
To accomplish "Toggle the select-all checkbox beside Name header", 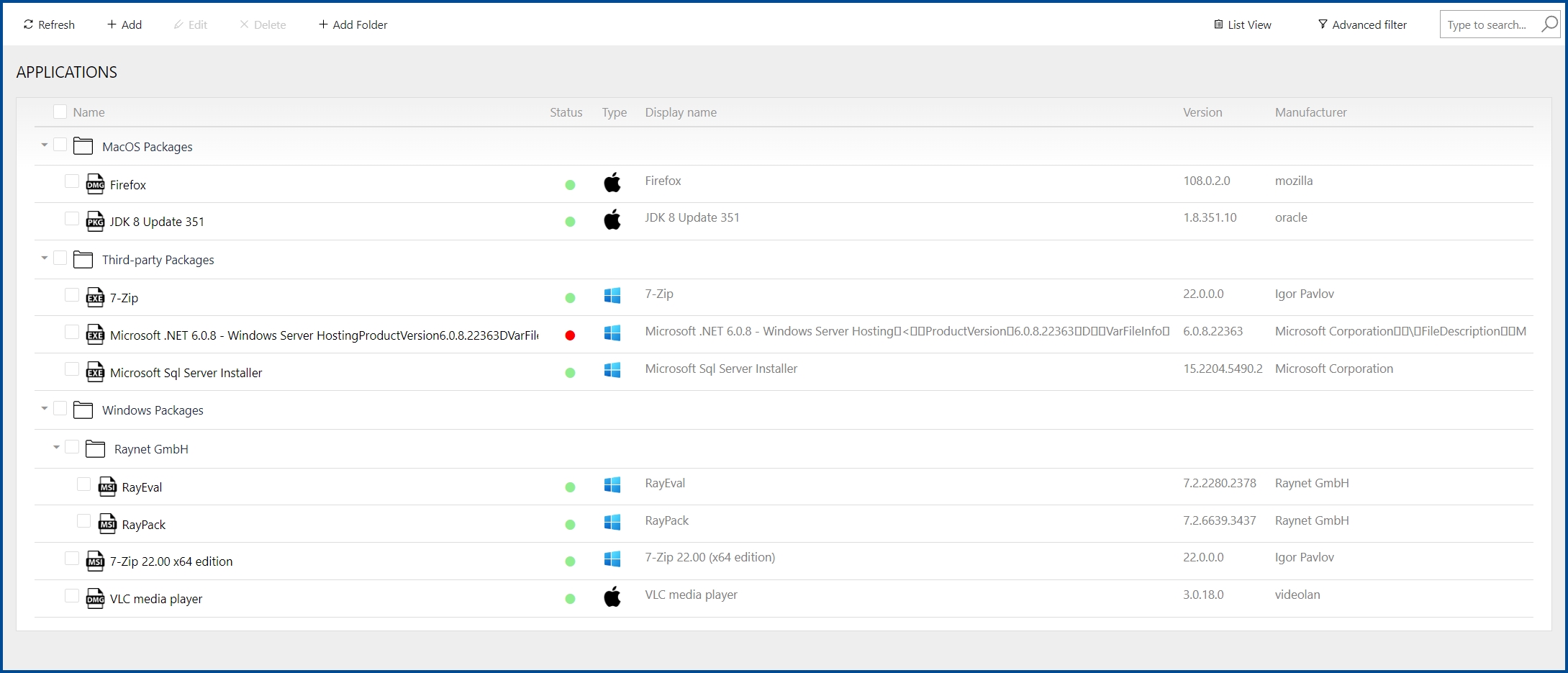I will [x=60, y=112].
